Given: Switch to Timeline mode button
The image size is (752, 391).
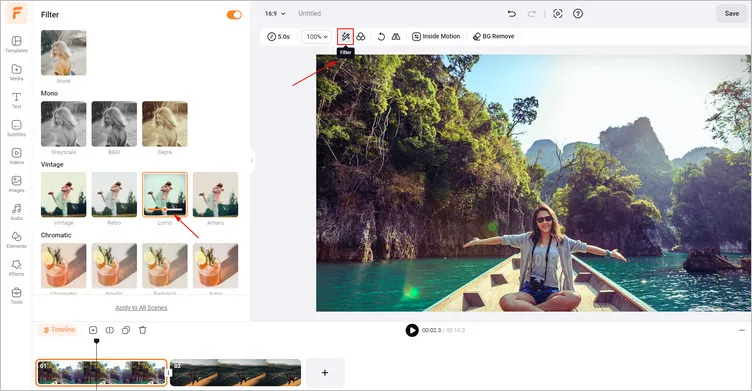Looking at the screenshot, I should pos(59,330).
